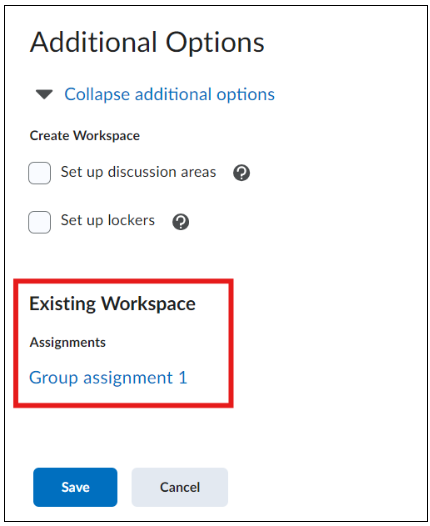
Task: Click the Assignments subheading
Action: click(67, 343)
